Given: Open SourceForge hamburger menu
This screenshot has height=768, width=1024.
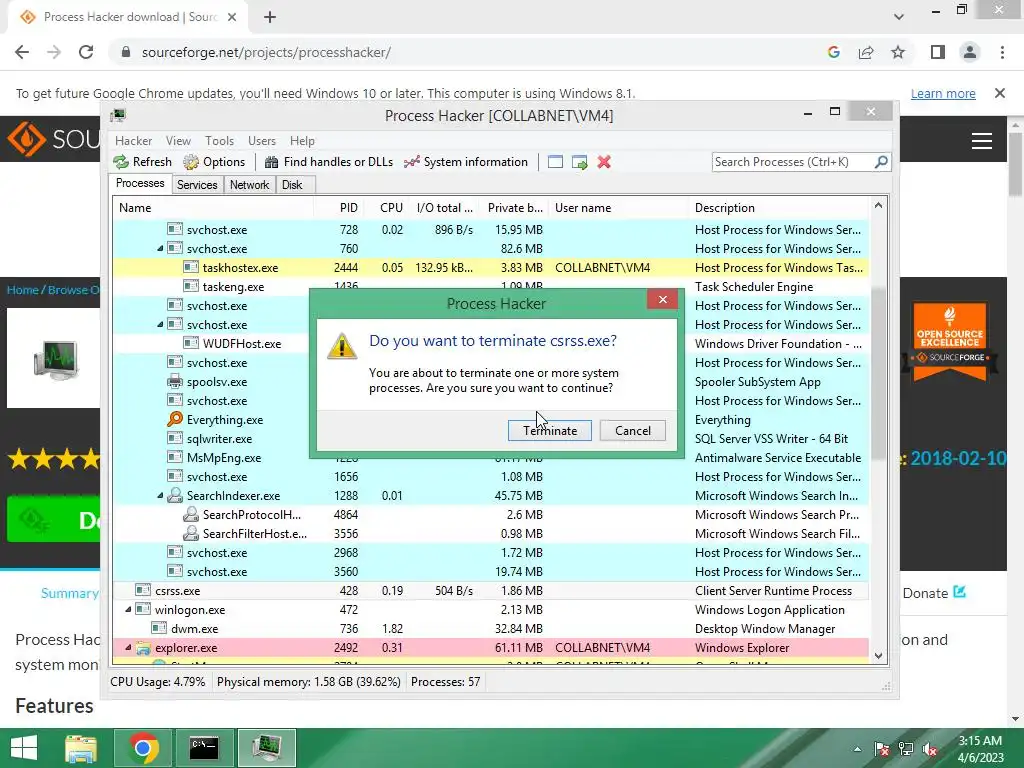Looking at the screenshot, I should (x=982, y=141).
